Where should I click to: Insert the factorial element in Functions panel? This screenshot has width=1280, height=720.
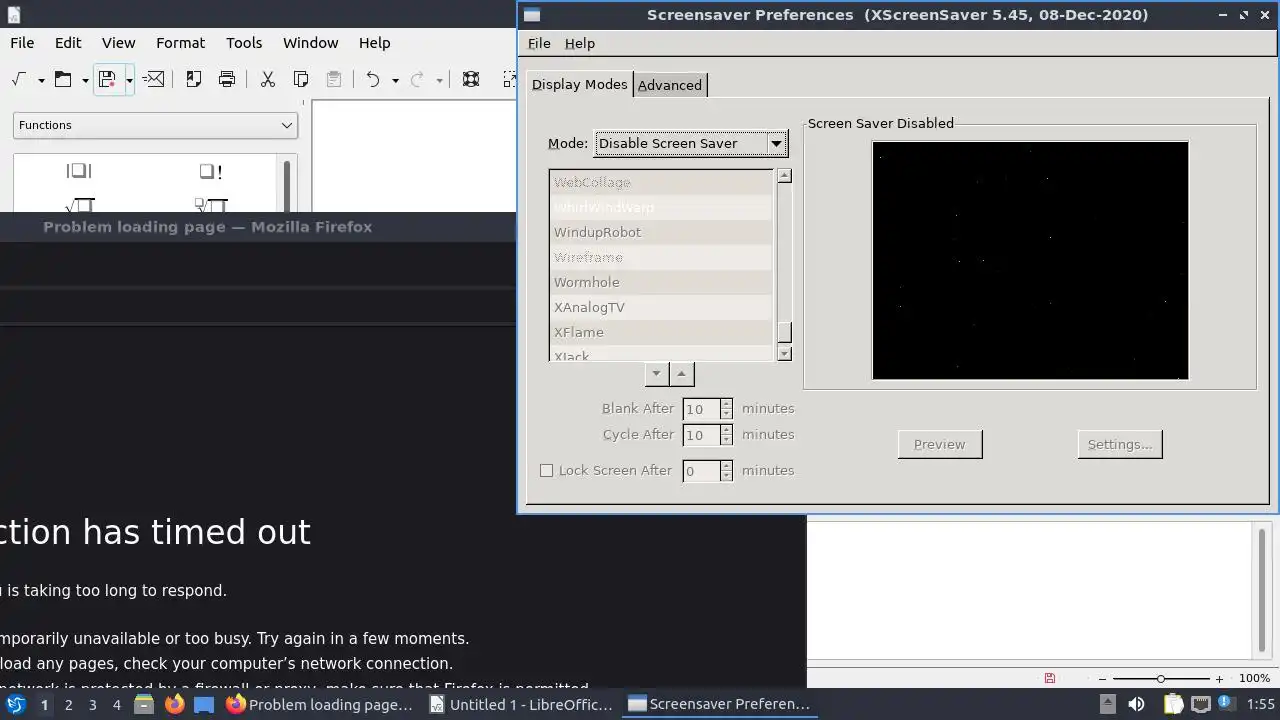click(x=210, y=171)
